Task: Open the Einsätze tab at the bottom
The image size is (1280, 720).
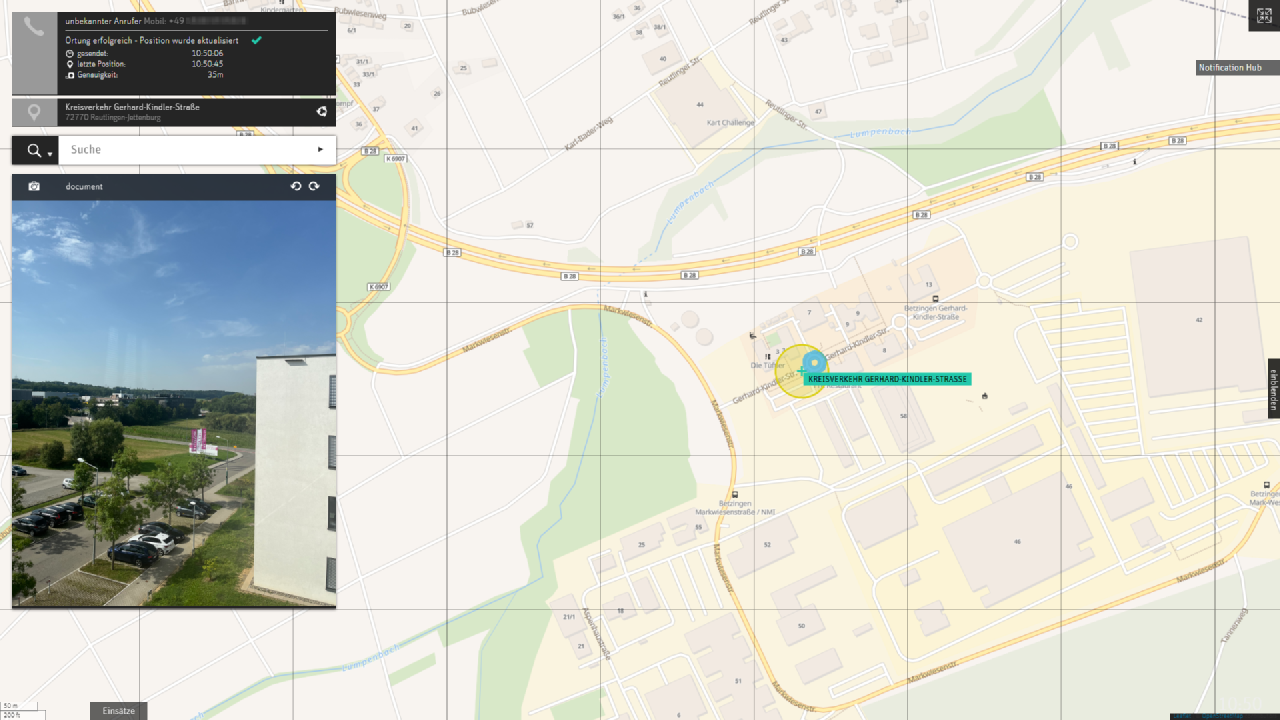Action: pyautogui.click(x=119, y=710)
